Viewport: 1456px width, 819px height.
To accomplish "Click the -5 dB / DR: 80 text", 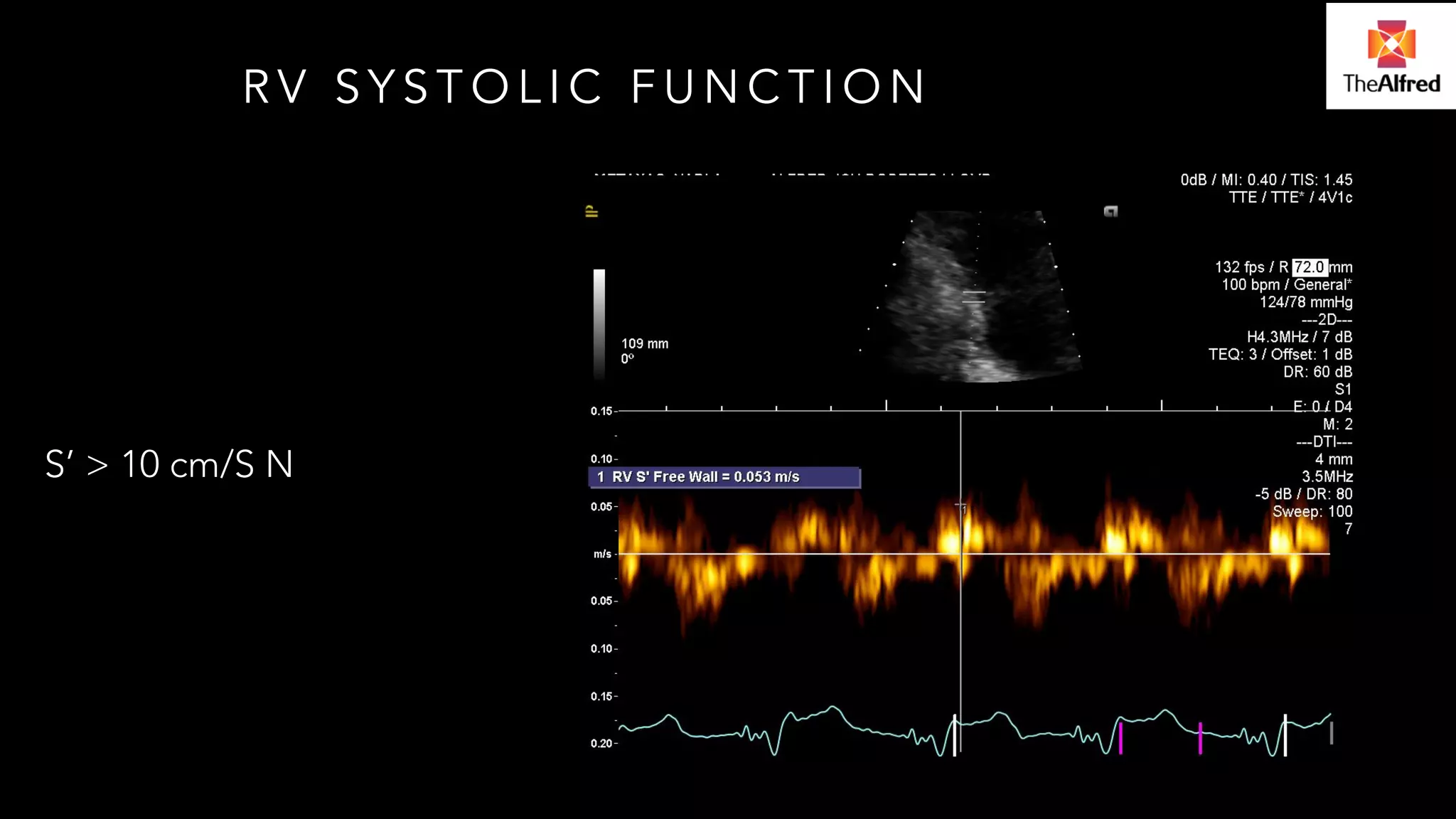I will coord(1304,494).
